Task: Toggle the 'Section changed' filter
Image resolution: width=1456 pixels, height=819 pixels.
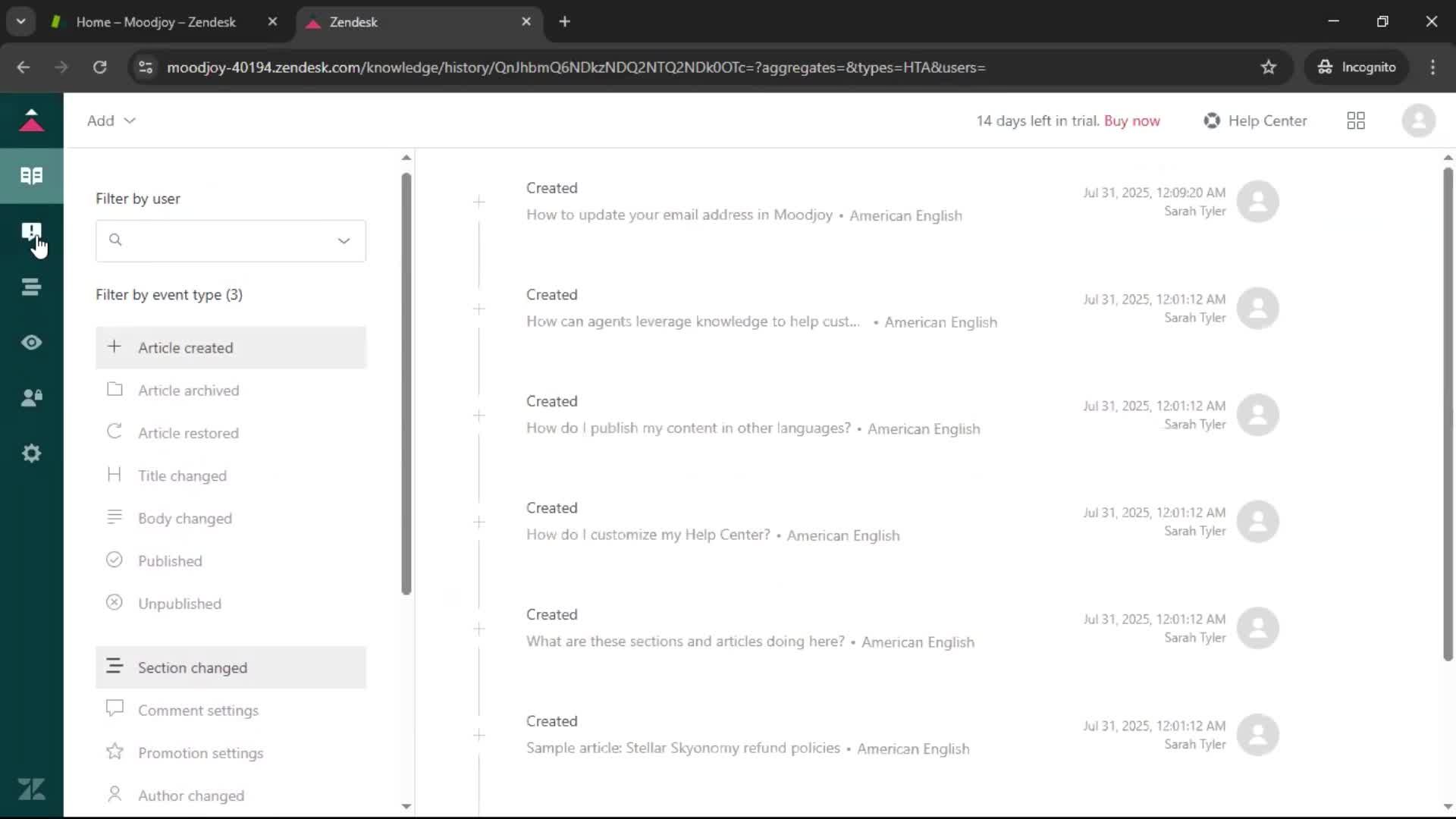Action: coord(231,668)
